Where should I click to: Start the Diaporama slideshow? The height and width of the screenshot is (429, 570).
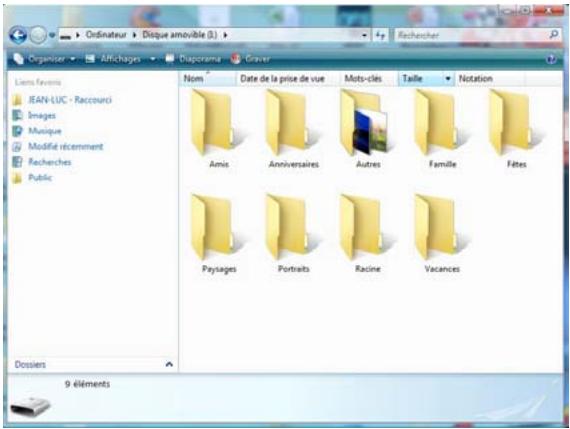coord(193,59)
